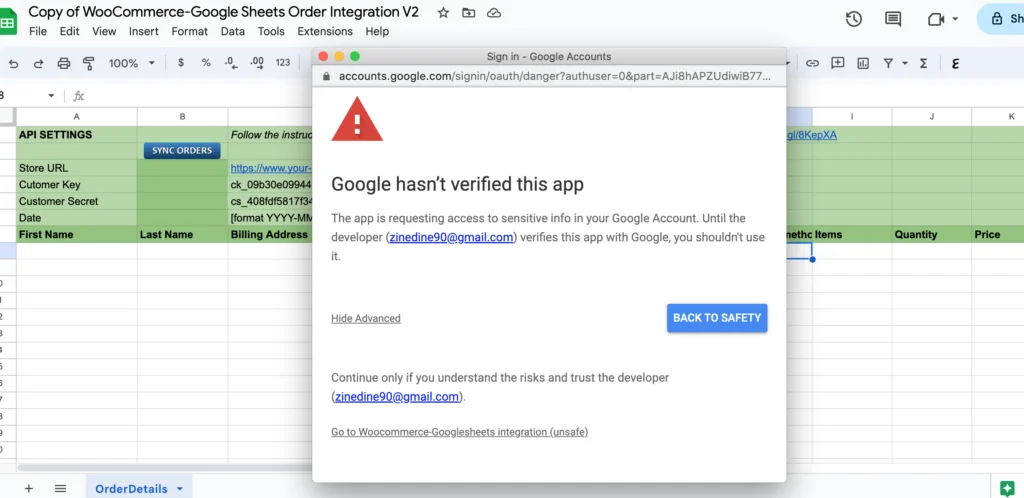This screenshot has width=1024, height=498.
Task: Click the Share button
Action: click(1002, 19)
